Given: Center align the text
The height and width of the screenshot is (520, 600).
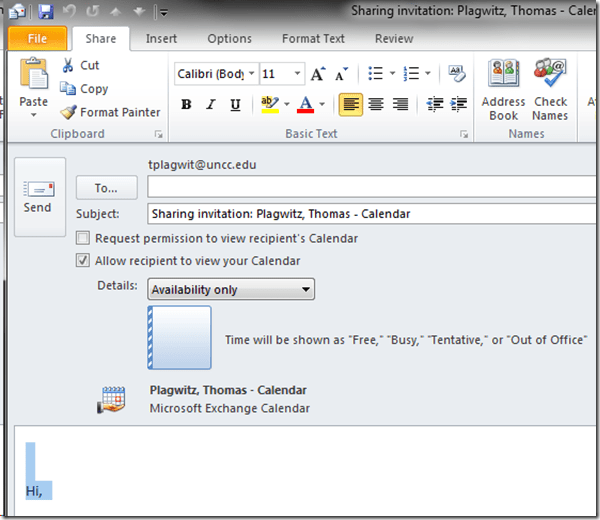Looking at the screenshot, I should click(376, 105).
